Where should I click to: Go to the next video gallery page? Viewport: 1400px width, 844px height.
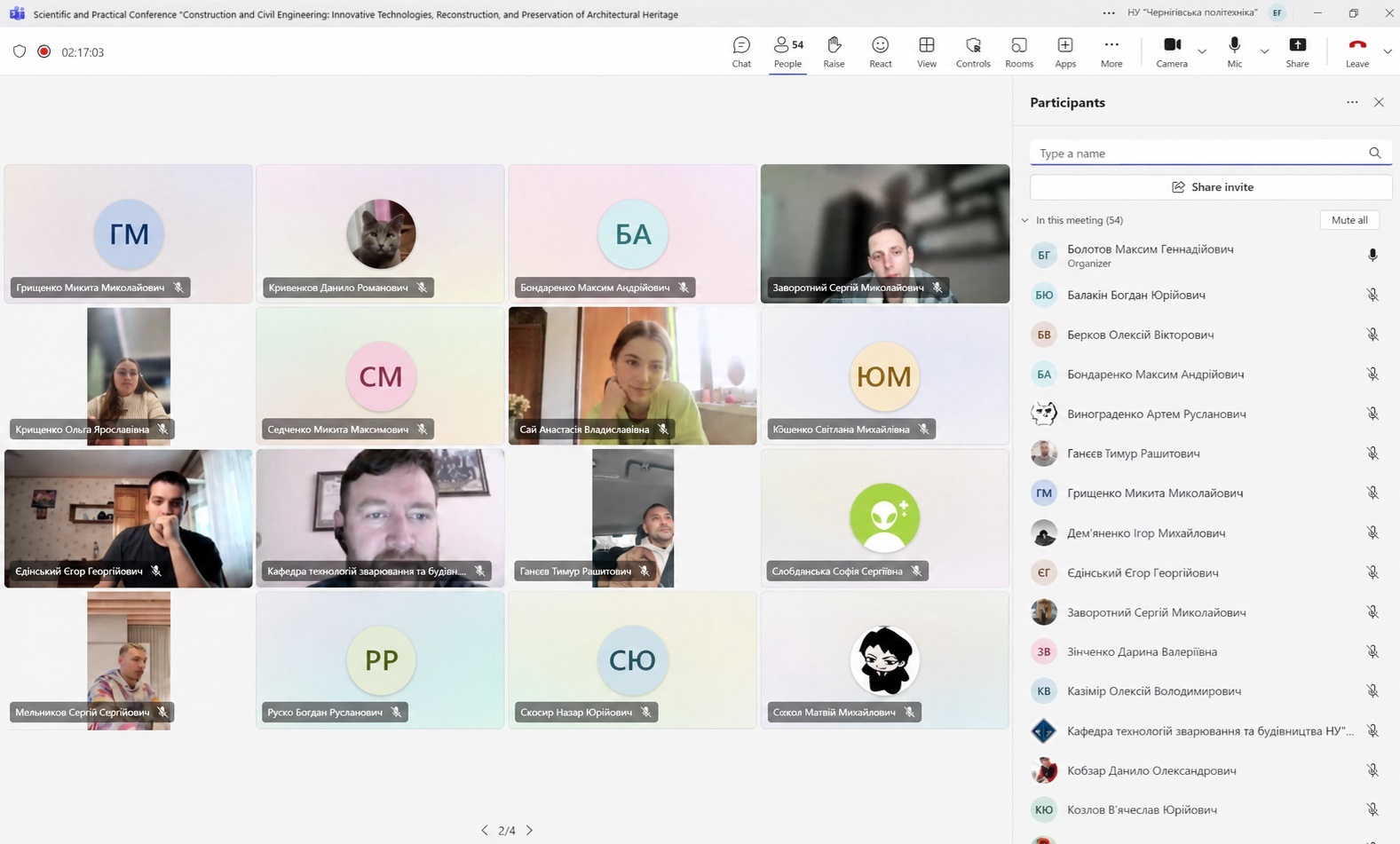[530, 831]
